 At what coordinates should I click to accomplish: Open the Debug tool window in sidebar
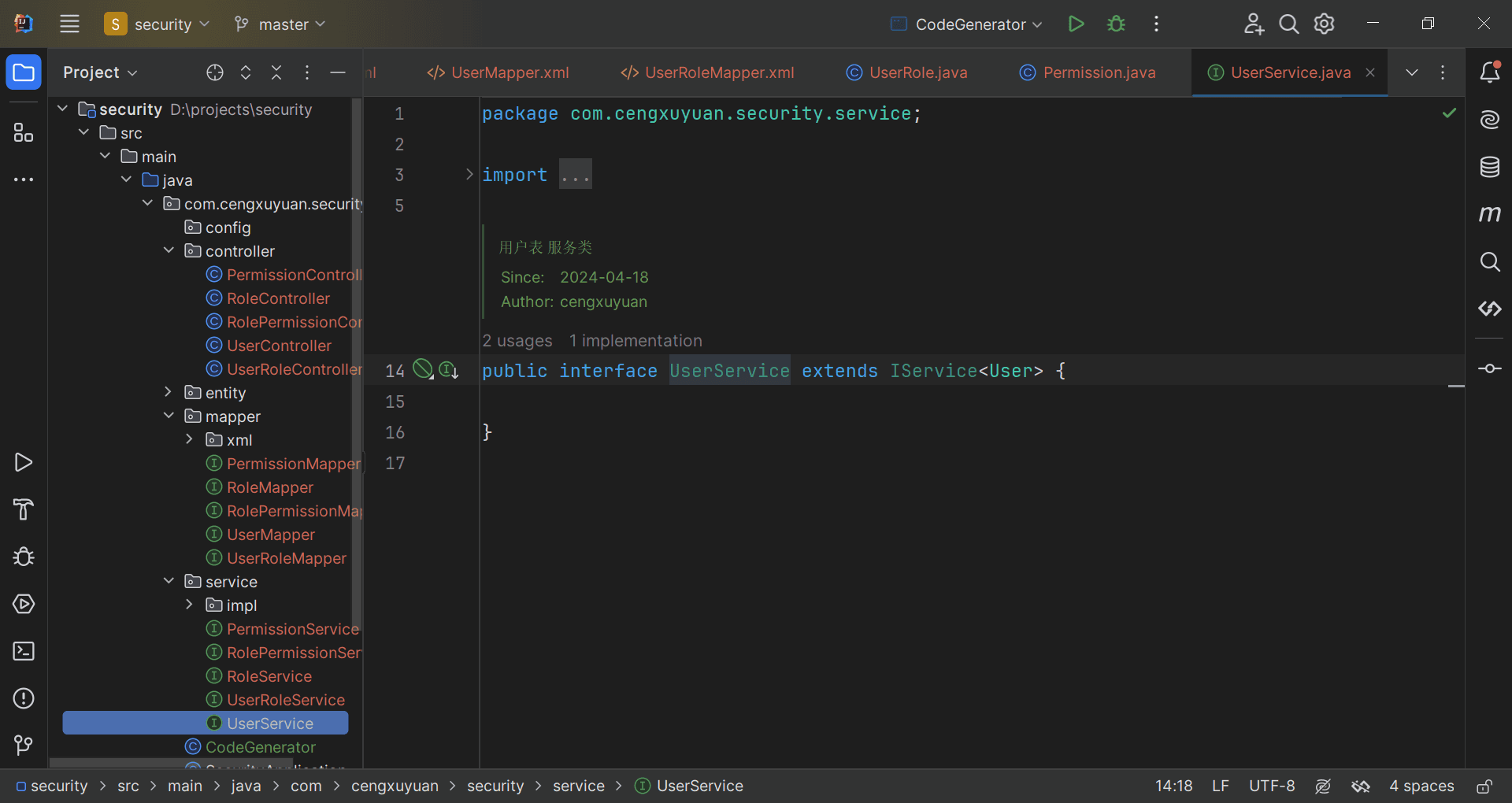pyautogui.click(x=24, y=557)
